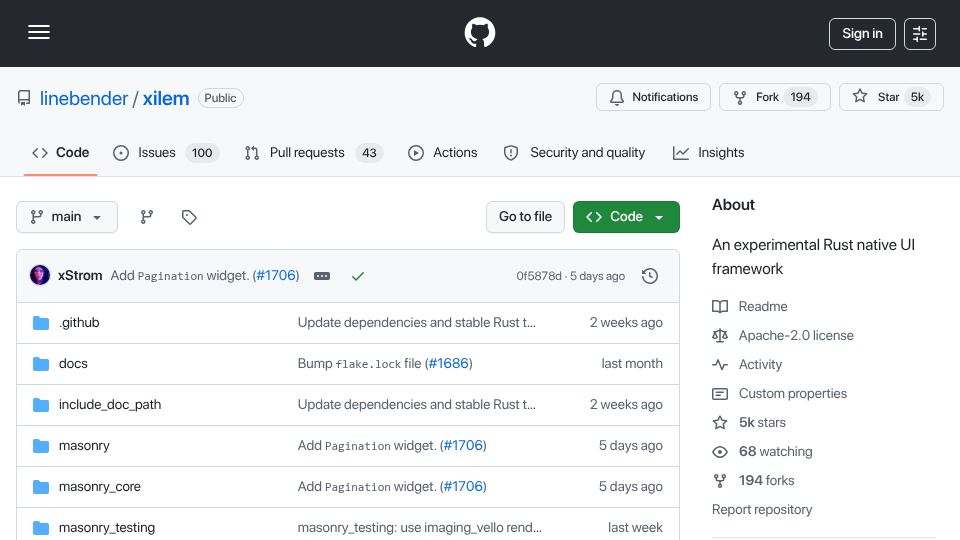
Task: Open xStrom's avatar image
Action: pos(40,276)
